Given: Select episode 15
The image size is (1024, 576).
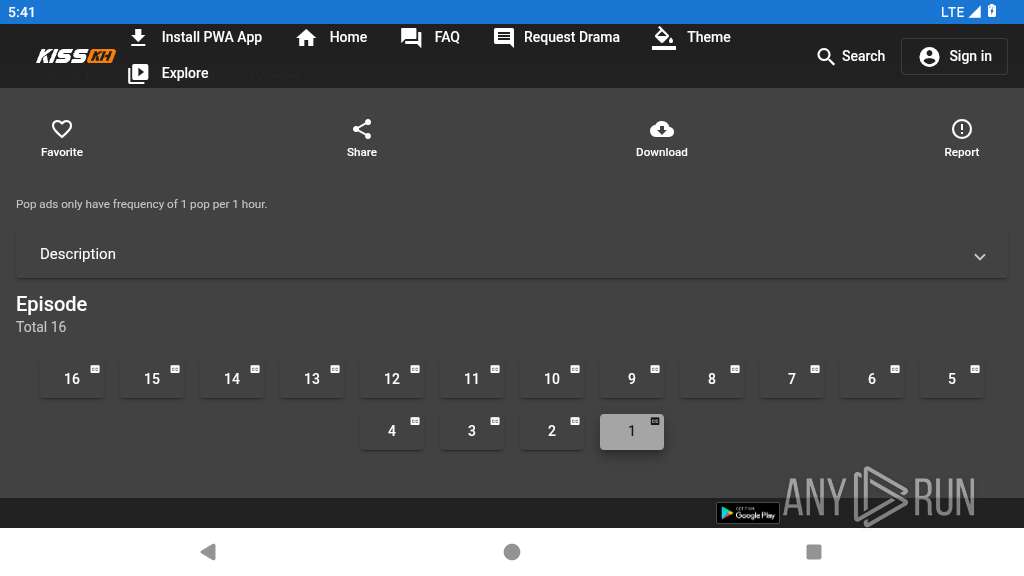Looking at the screenshot, I should (x=152, y=379).
